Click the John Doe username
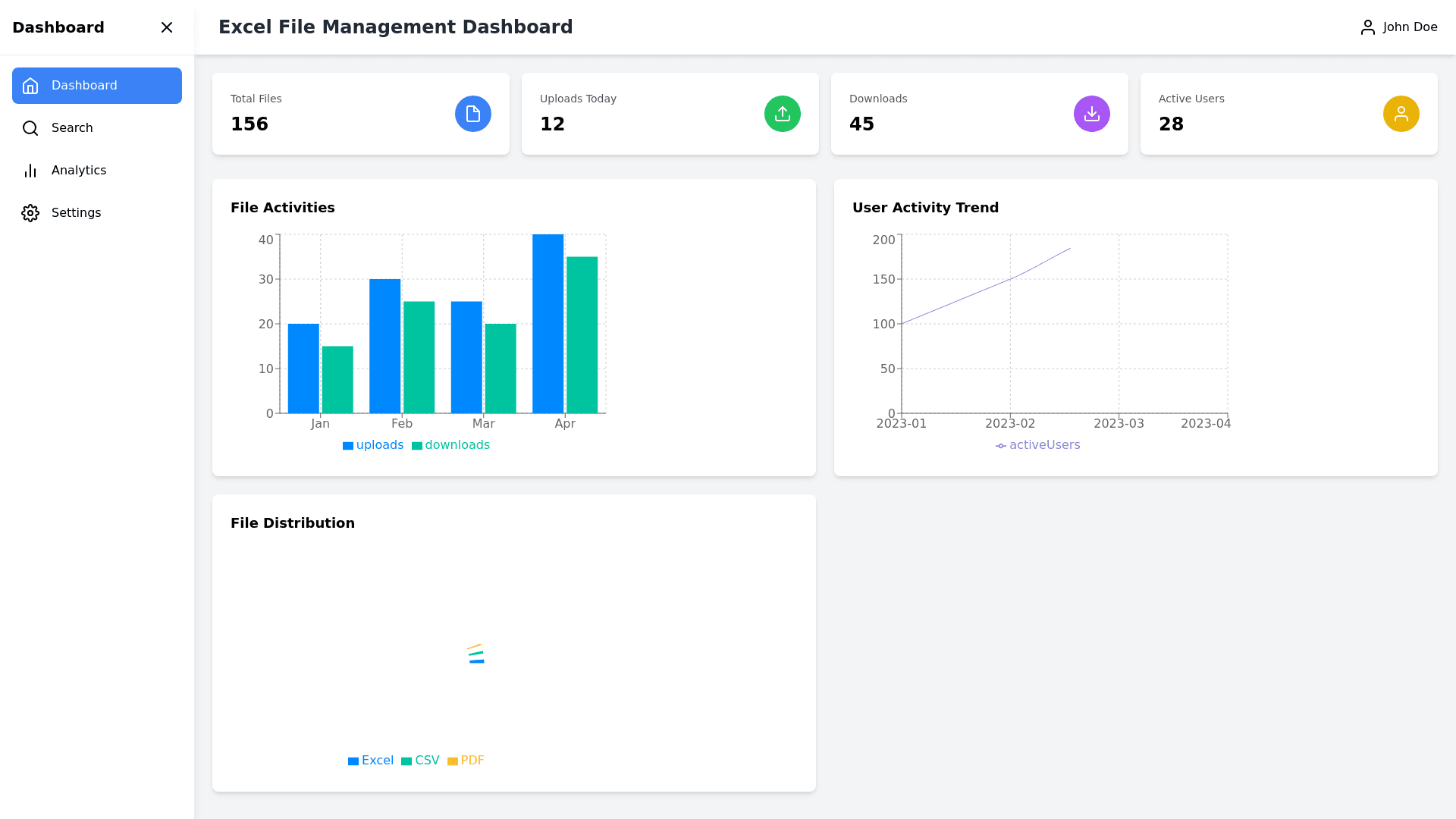This screenshot has width=1456, height=819. [x=1410, y=27]
